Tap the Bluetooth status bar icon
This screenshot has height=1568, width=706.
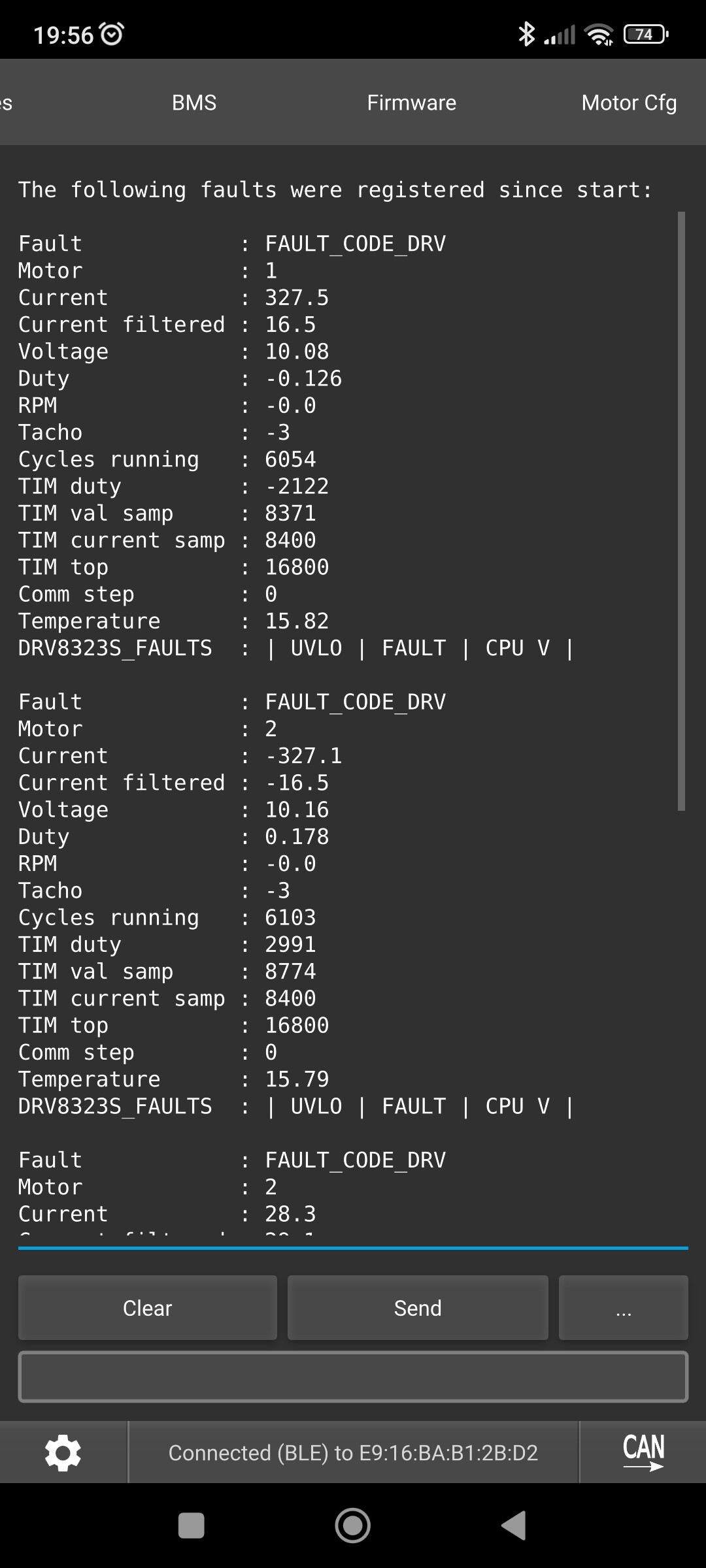[526, 34]
